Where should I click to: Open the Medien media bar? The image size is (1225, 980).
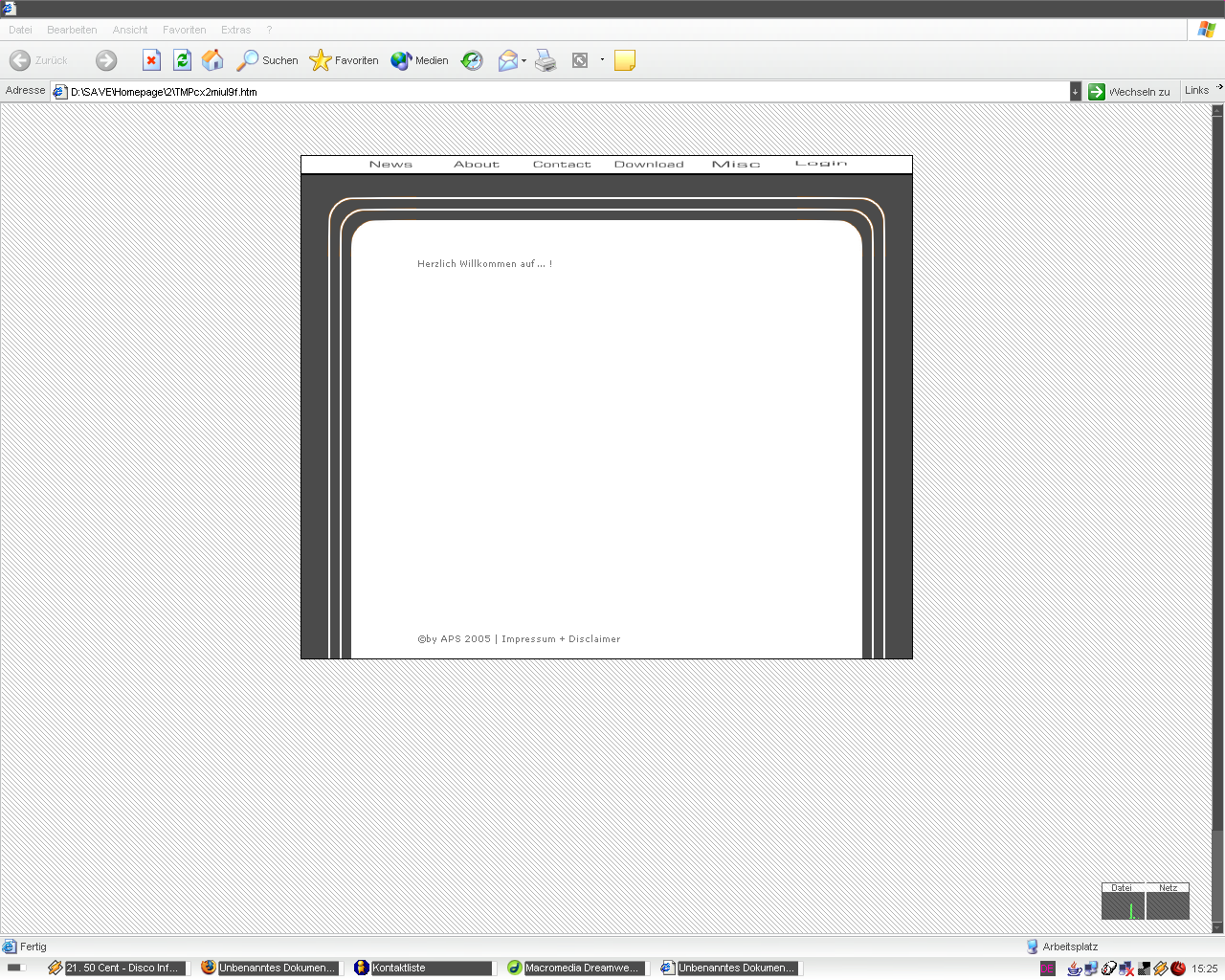point(420,60)
